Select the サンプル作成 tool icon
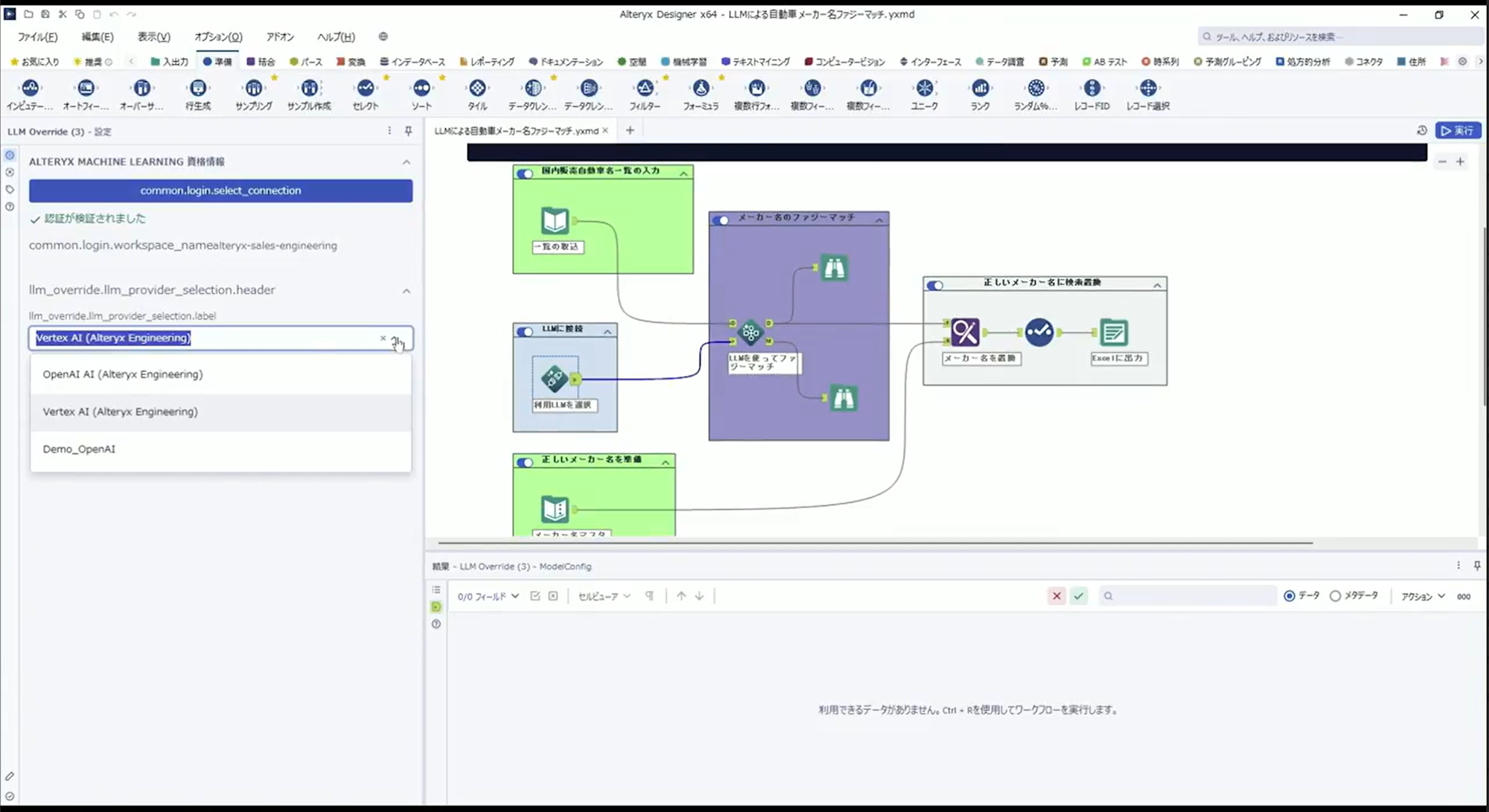Screen dimensions: 1489x812 (309, 88)
